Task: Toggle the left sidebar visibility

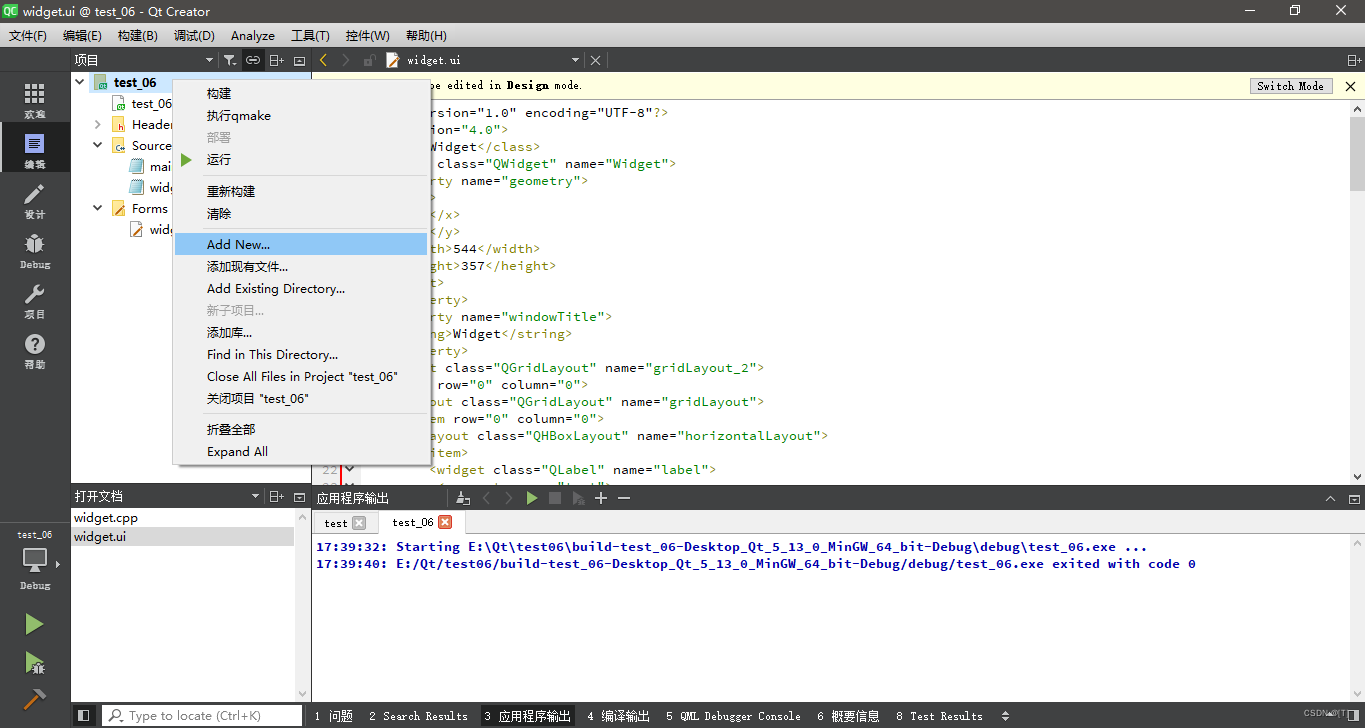Action: coord(84,716)
